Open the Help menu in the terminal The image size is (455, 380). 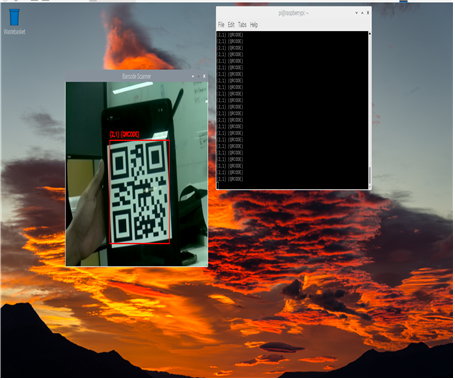254,25
